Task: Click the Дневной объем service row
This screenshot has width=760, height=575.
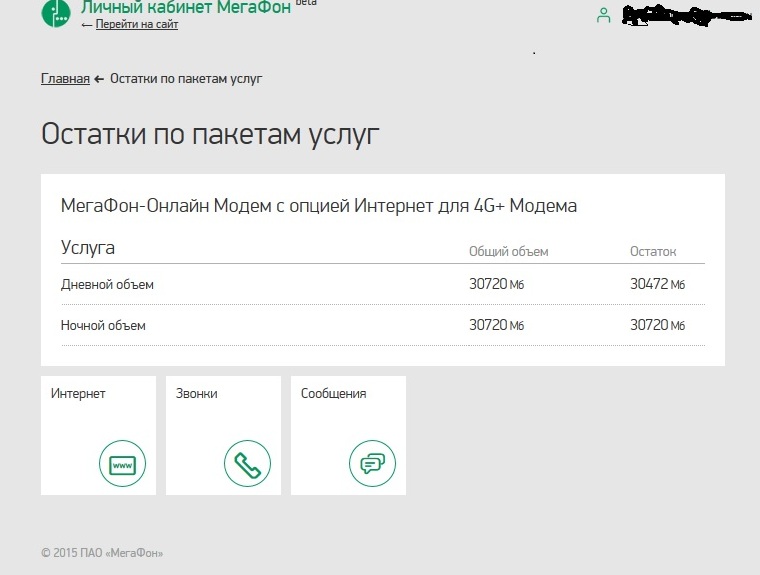Action: 108,285
